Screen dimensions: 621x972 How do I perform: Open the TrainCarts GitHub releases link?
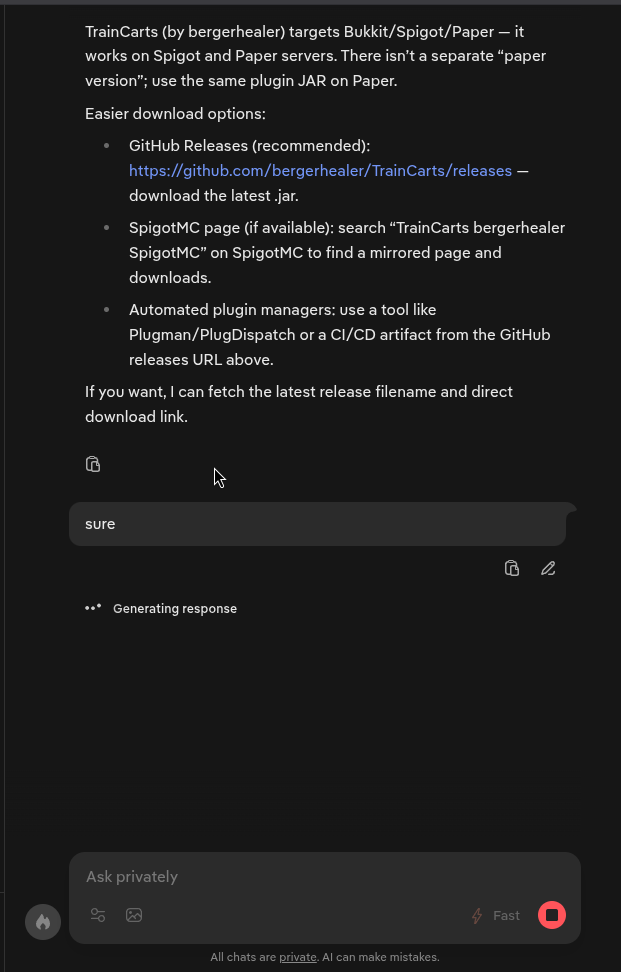(x=320, y=171)
